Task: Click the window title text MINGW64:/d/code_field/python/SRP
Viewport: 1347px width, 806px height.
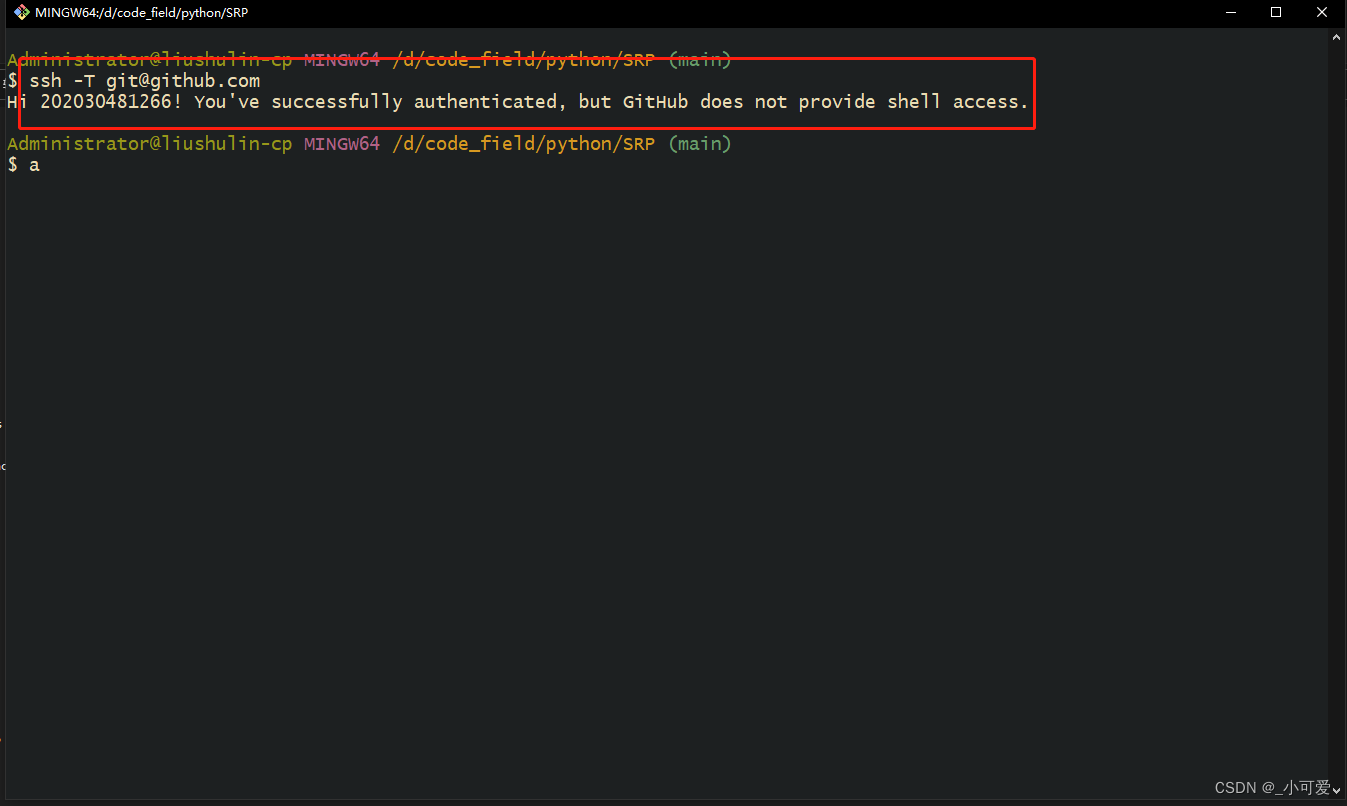Action: tap(143, 13)
